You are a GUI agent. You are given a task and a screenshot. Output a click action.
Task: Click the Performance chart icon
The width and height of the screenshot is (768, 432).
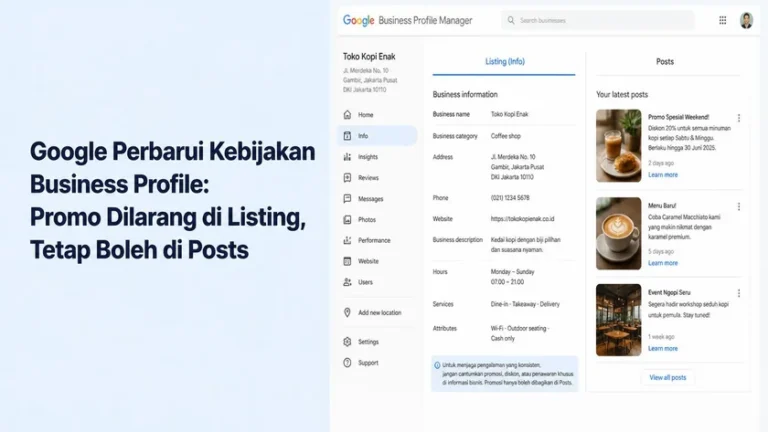click(x=347, y=240)
